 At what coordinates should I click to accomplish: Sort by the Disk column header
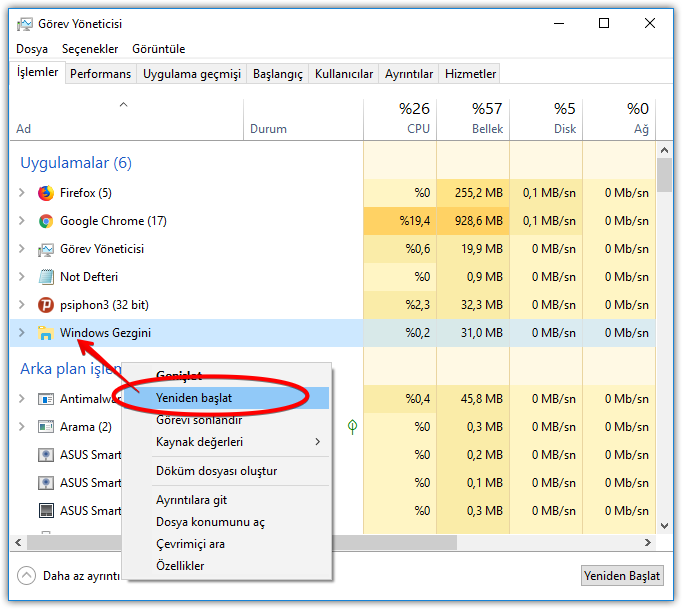tap(546, 120)
